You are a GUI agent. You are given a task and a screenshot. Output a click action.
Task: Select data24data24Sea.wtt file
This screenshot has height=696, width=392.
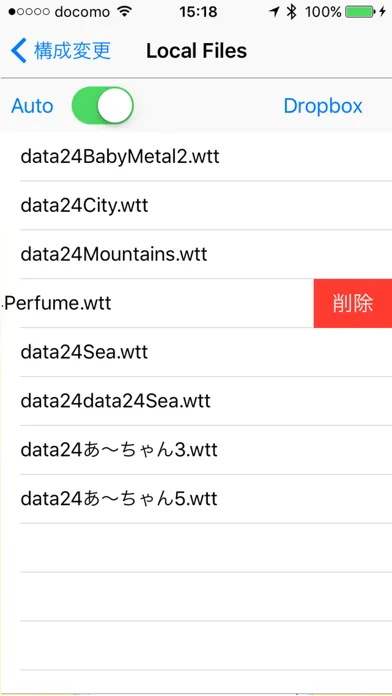click(x=196, y=401)
